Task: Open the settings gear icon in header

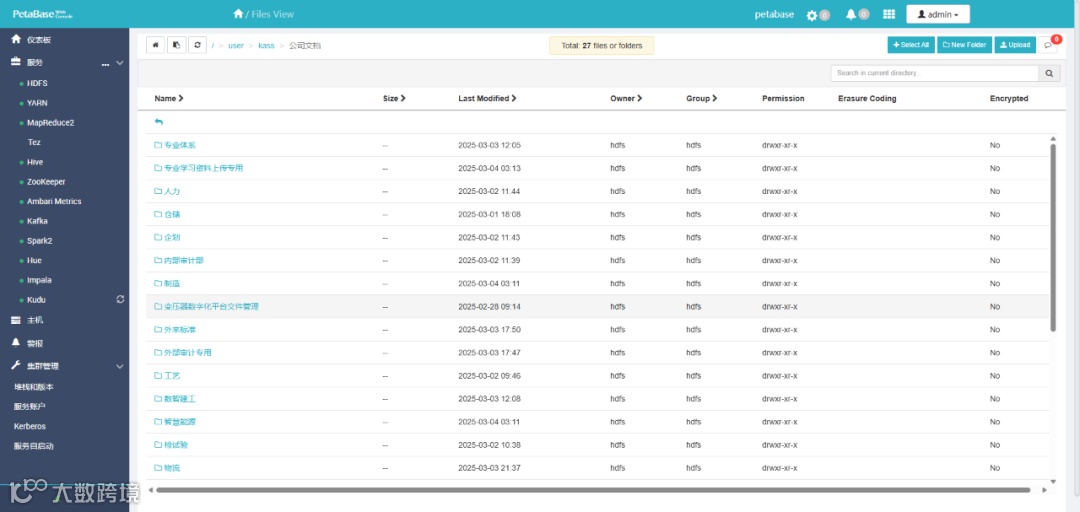Action: click(x=811, y=14)
